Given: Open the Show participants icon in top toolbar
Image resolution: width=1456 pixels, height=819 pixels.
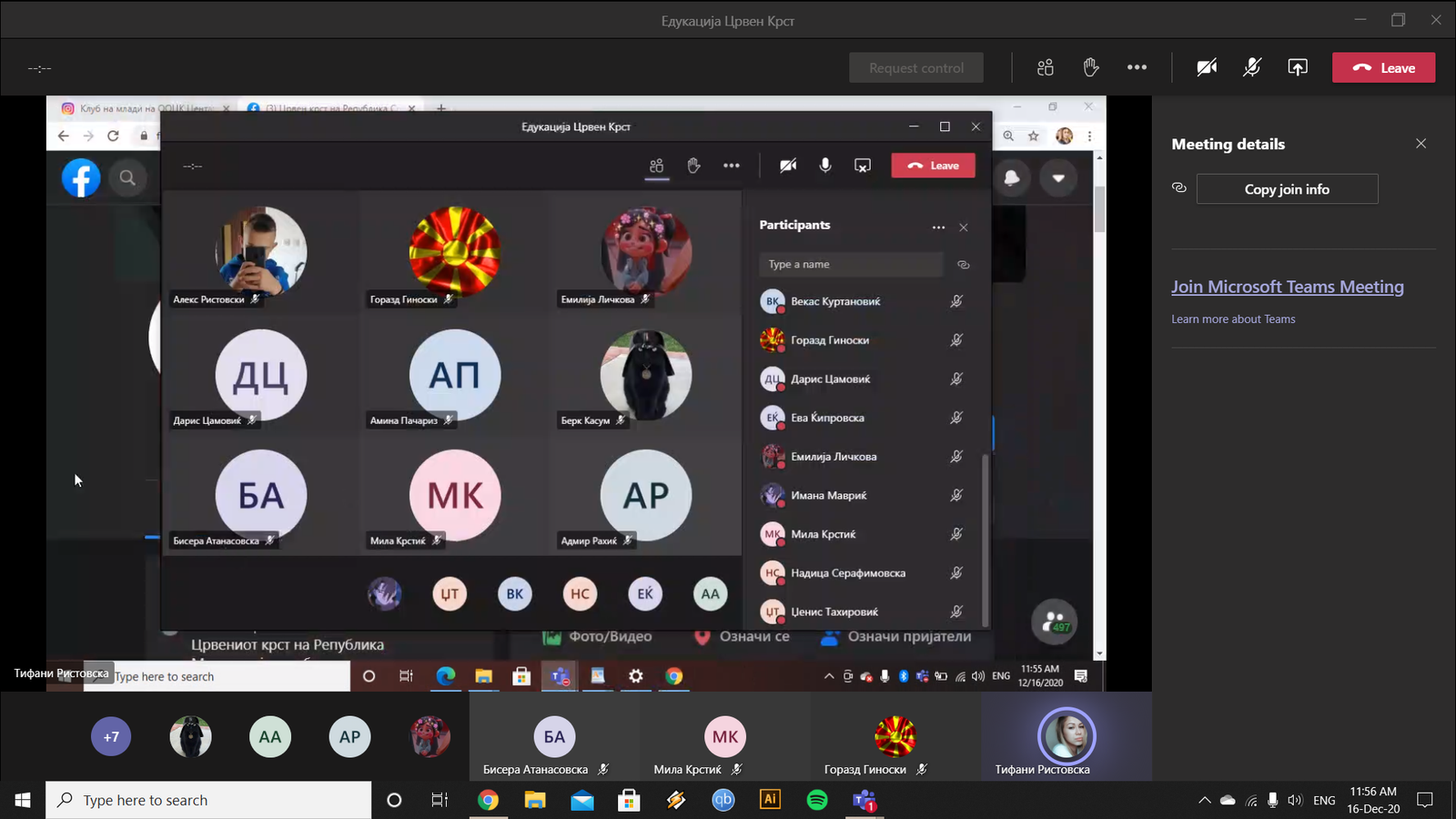Looking at the screenshot, I should click(x=1045, y=67).
